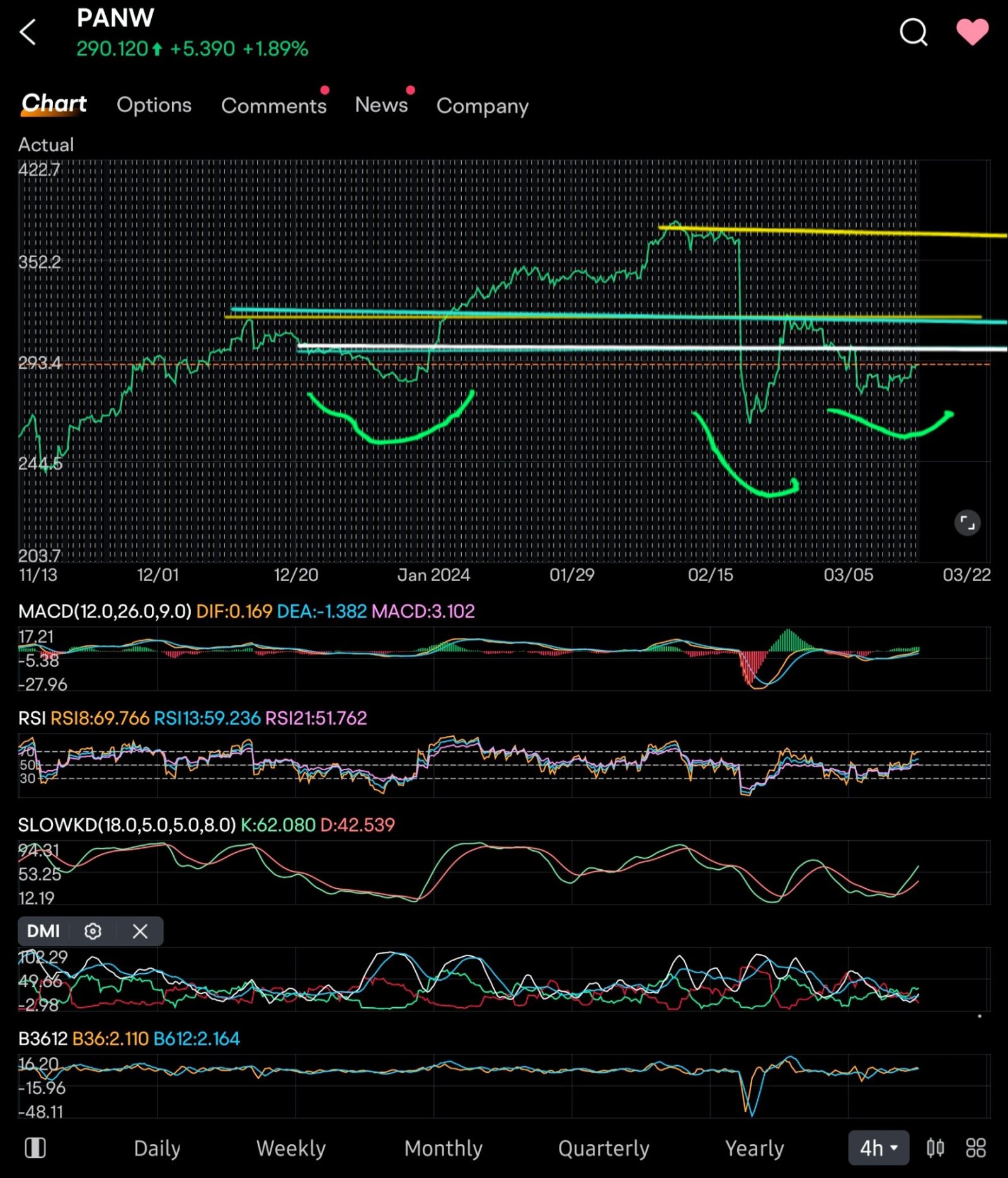The width and height of the screenshot is (1008, 1178).
Task: Open the Options tab
Action: coord(154,105)
